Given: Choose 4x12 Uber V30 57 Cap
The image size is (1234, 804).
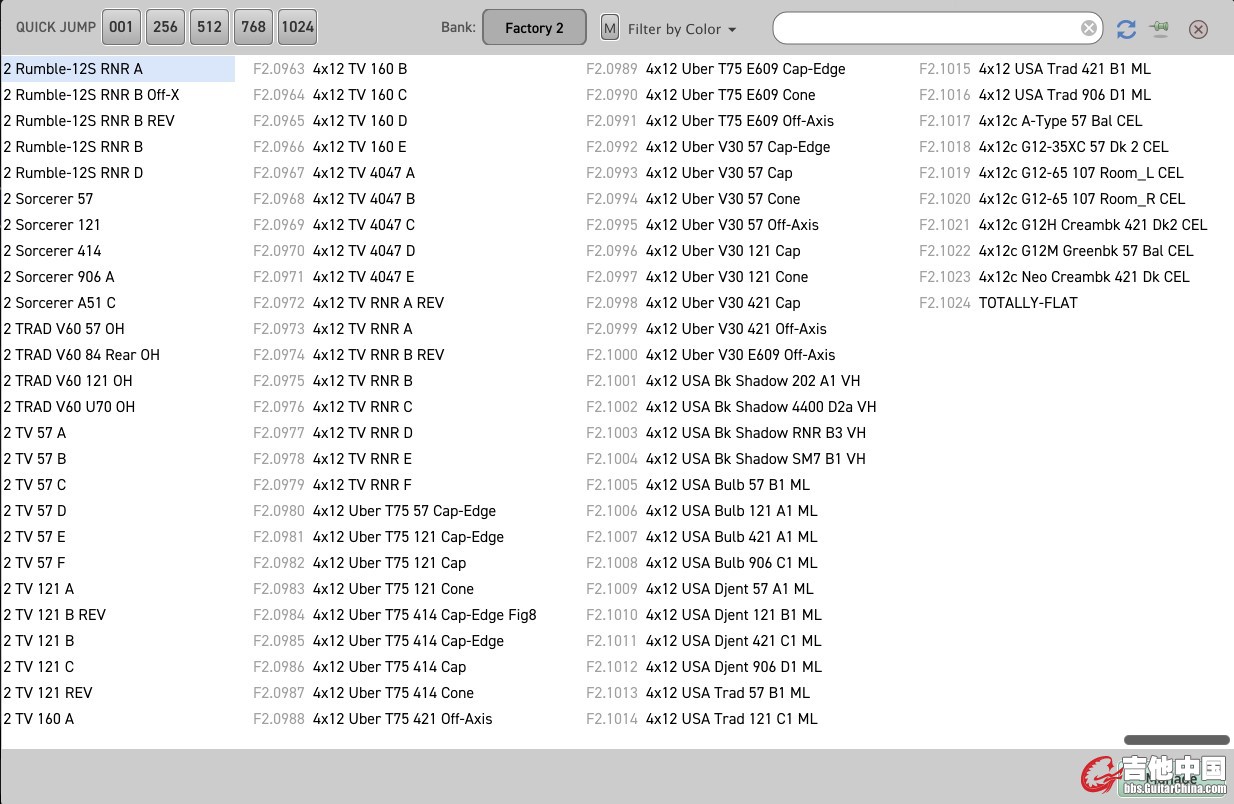Looking at the screenshot, I should [x=718, y=173].
